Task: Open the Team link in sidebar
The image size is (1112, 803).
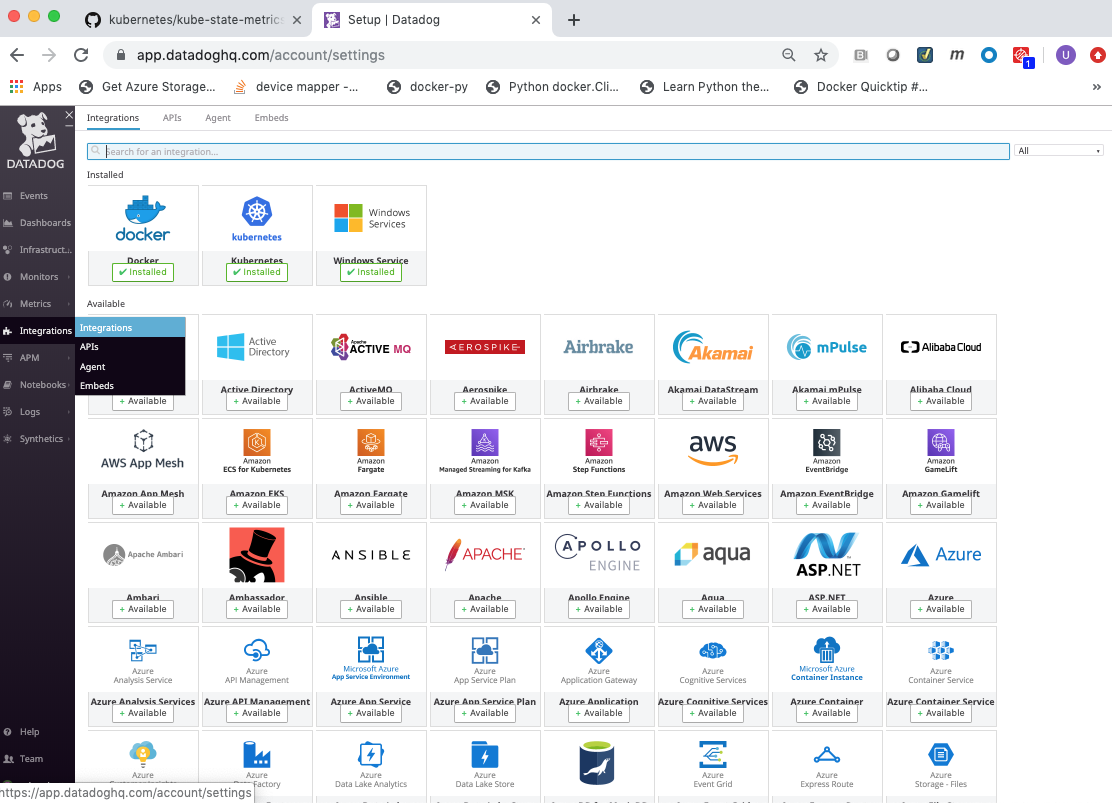Action: tap(31, 759)
